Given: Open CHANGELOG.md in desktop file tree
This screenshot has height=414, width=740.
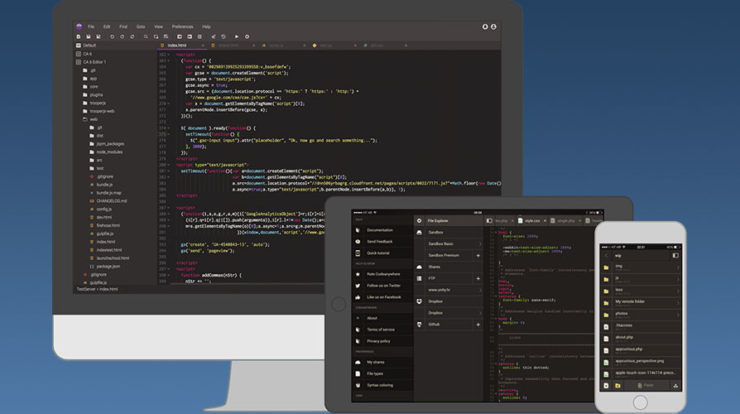Looking at the screenshot, I should click(111, 201).
